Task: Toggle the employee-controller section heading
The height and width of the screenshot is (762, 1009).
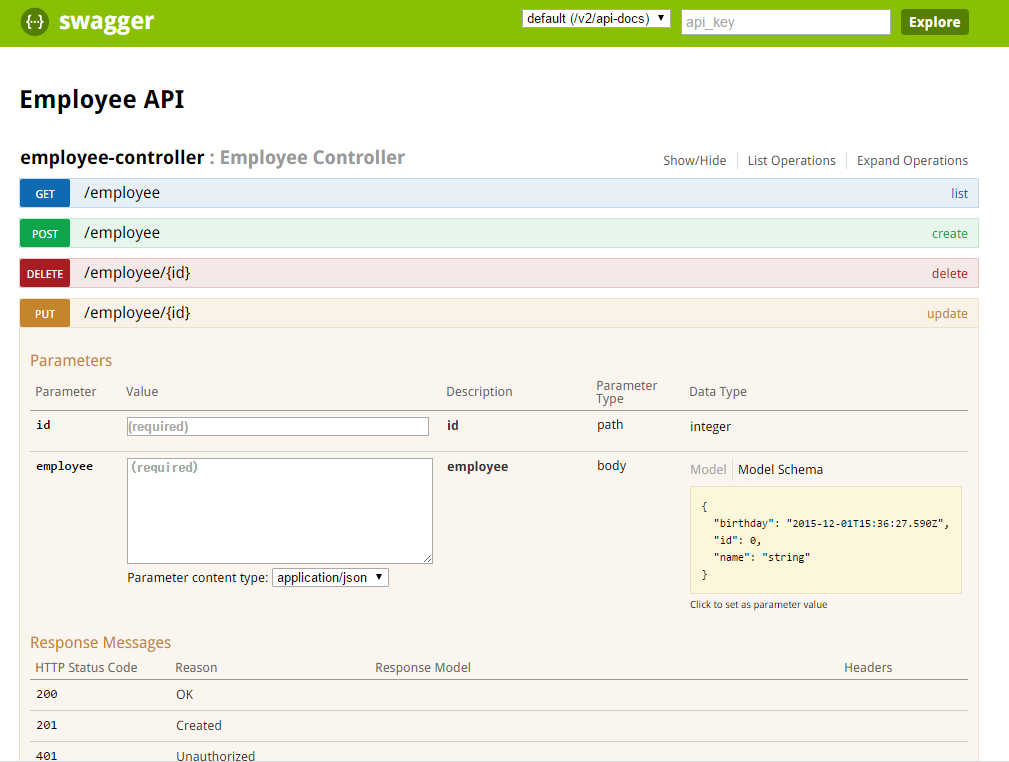Action: [x=112, y=158]
